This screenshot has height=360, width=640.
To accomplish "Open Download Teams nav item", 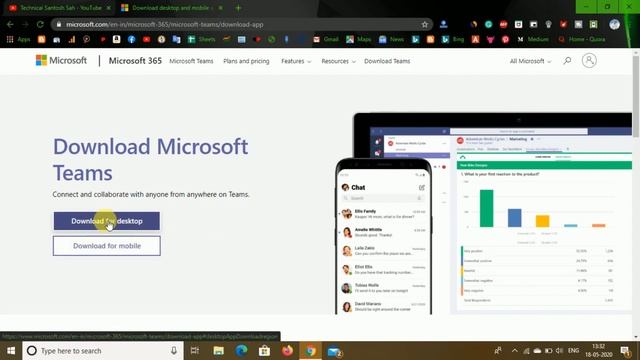I will coord(387,61).
